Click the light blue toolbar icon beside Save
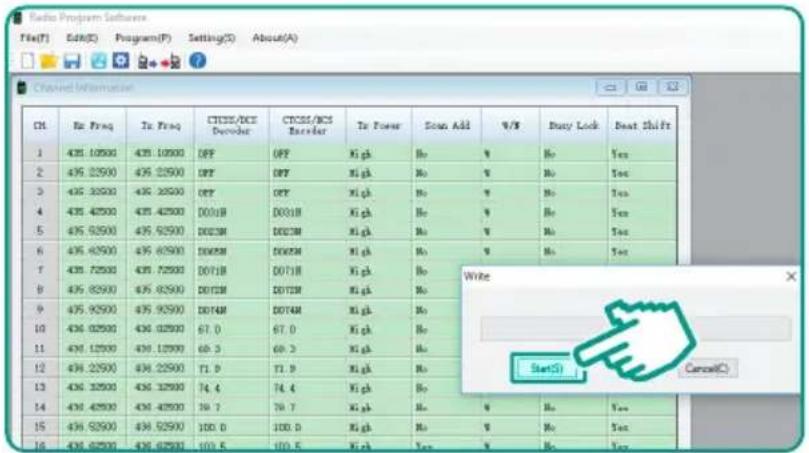Viewport: 809px width, 453px height. coord(99,61)
